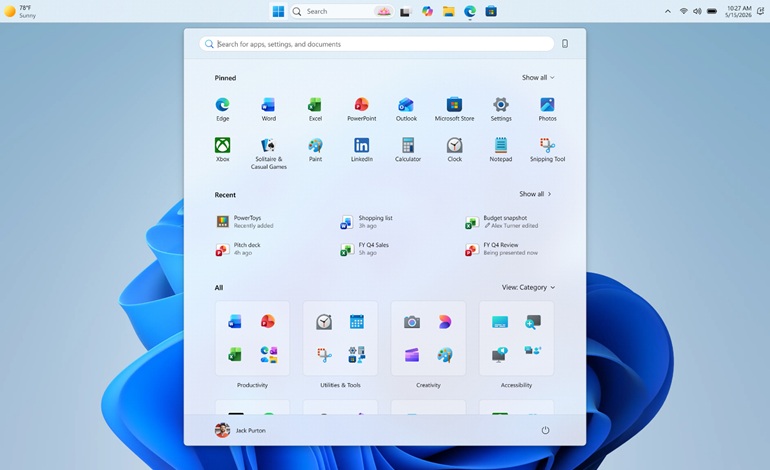The height and width of the screenshot is (470, 770).
Task: Open Clipchamp icon in Creativity category
Action: (412, 355)
